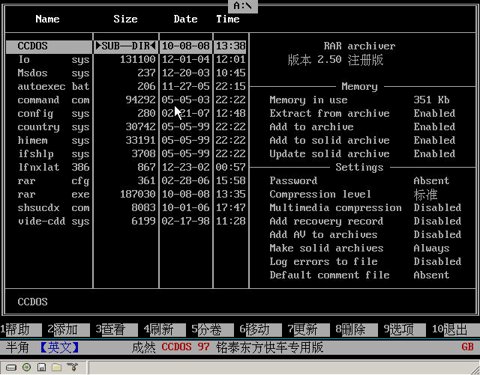
Task: Select the CCDOS sub-directory row
Action: [x=126, y=46]
